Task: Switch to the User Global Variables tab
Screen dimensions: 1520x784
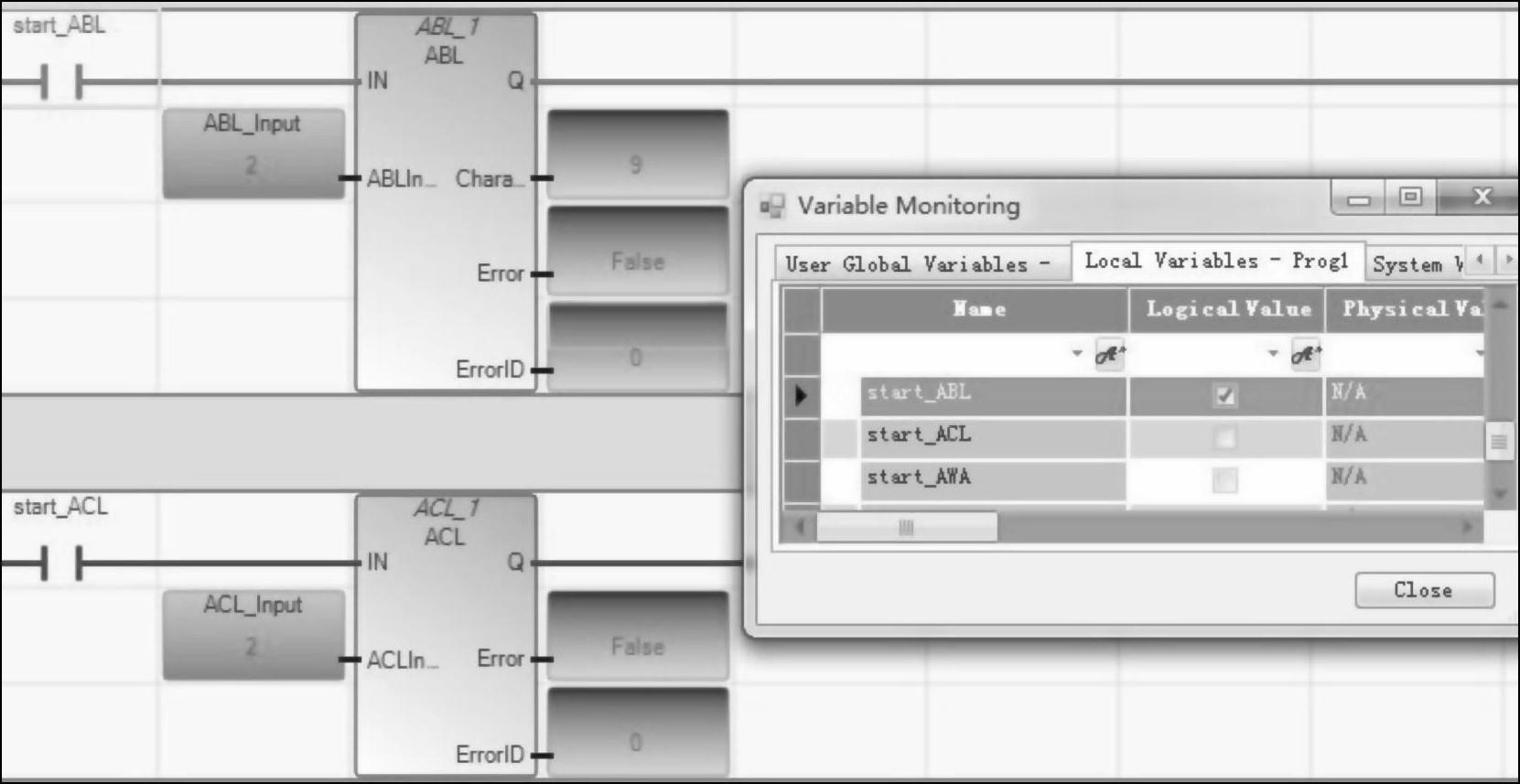Action: tap(918, 264)
